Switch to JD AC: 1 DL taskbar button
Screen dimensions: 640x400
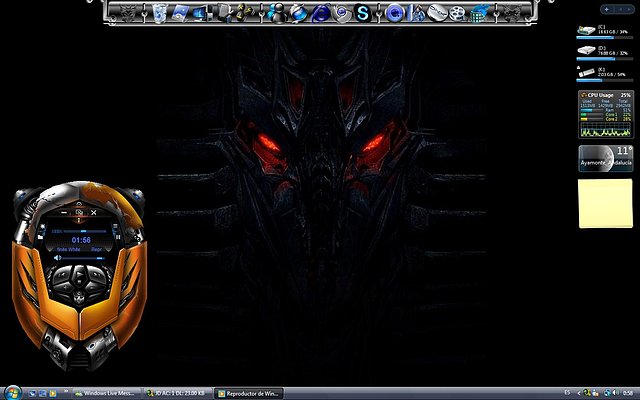(178, 393)
